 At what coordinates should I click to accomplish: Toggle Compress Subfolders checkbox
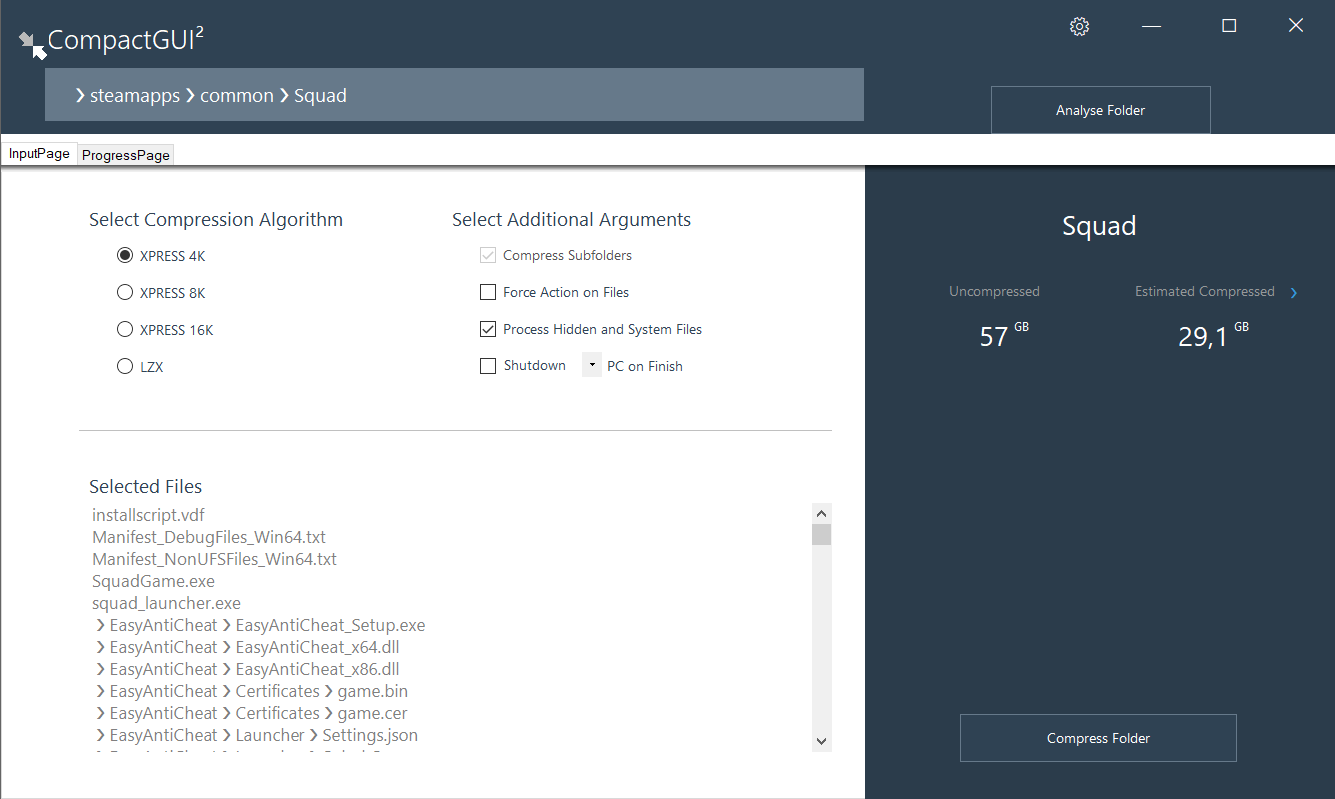pyautogui.click(x=488, y=255)
